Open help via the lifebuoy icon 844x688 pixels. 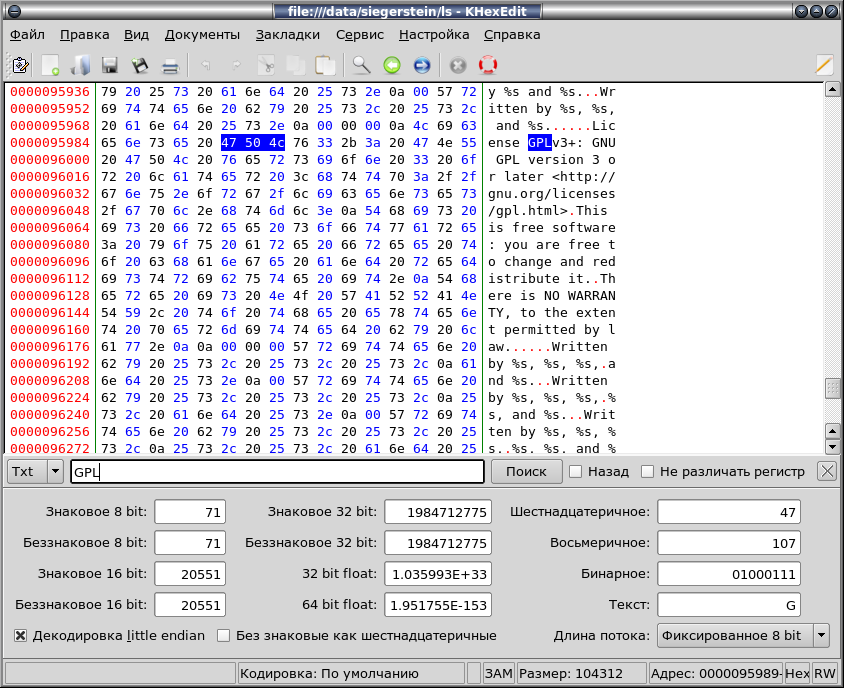(488, 65)
